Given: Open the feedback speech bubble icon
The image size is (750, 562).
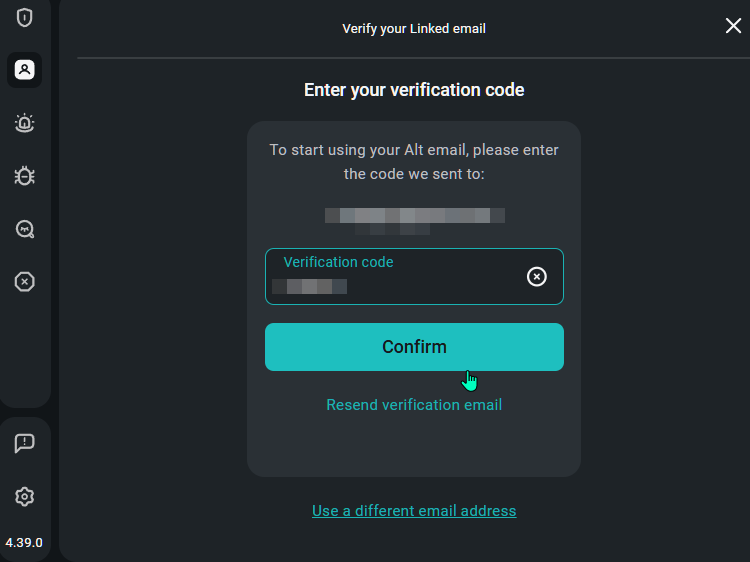Looking at the screenshot, I should point(25,443).
